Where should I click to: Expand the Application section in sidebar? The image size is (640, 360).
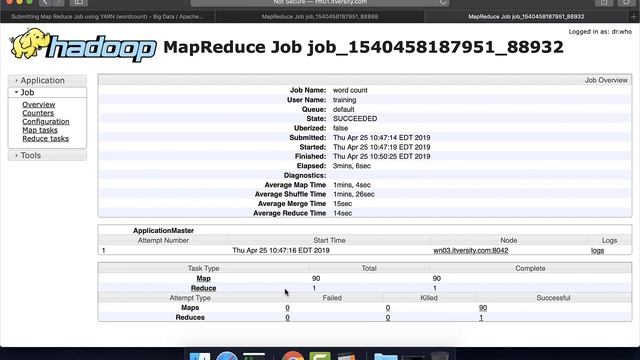point(47,80)
